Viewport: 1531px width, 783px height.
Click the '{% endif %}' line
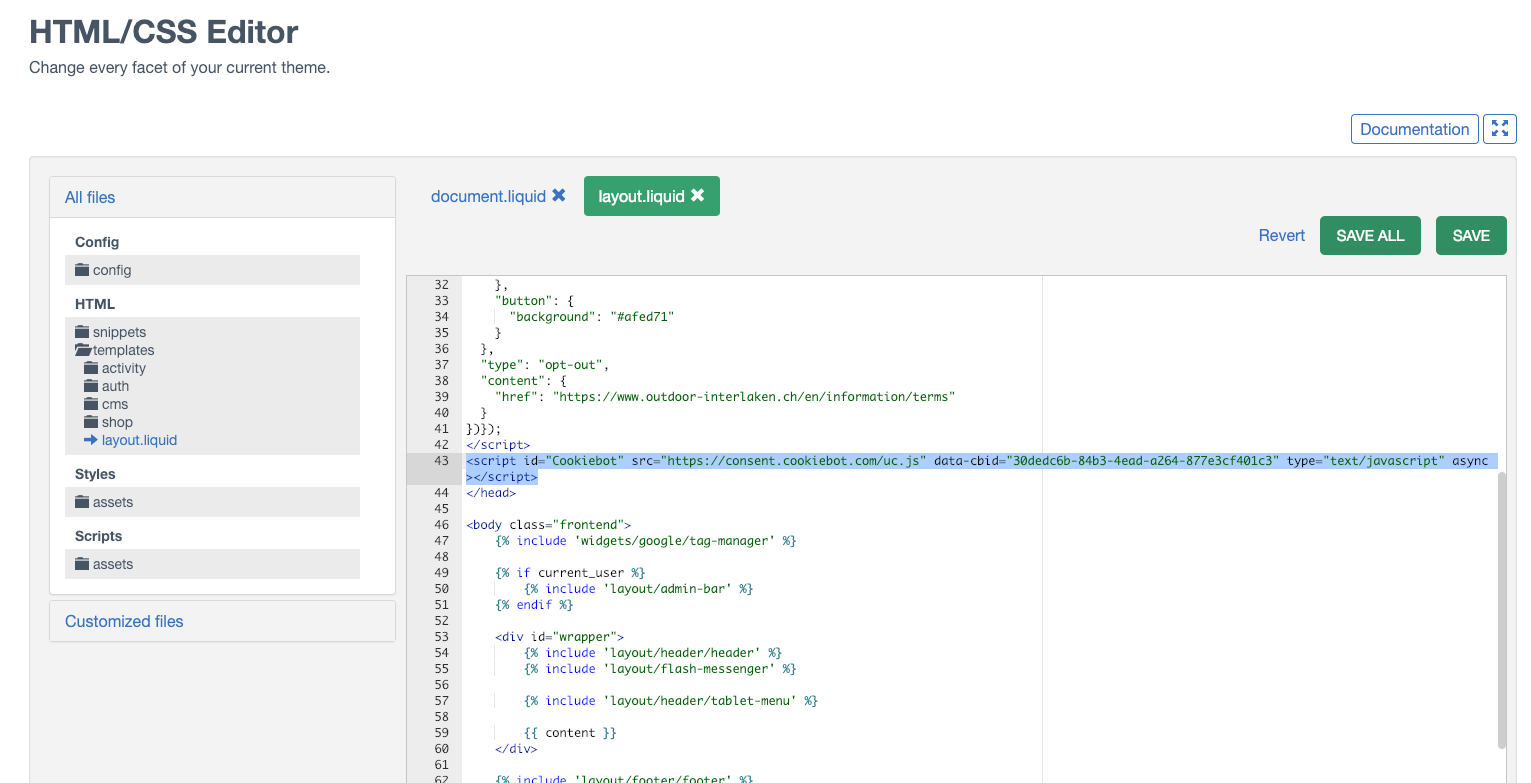534,605
